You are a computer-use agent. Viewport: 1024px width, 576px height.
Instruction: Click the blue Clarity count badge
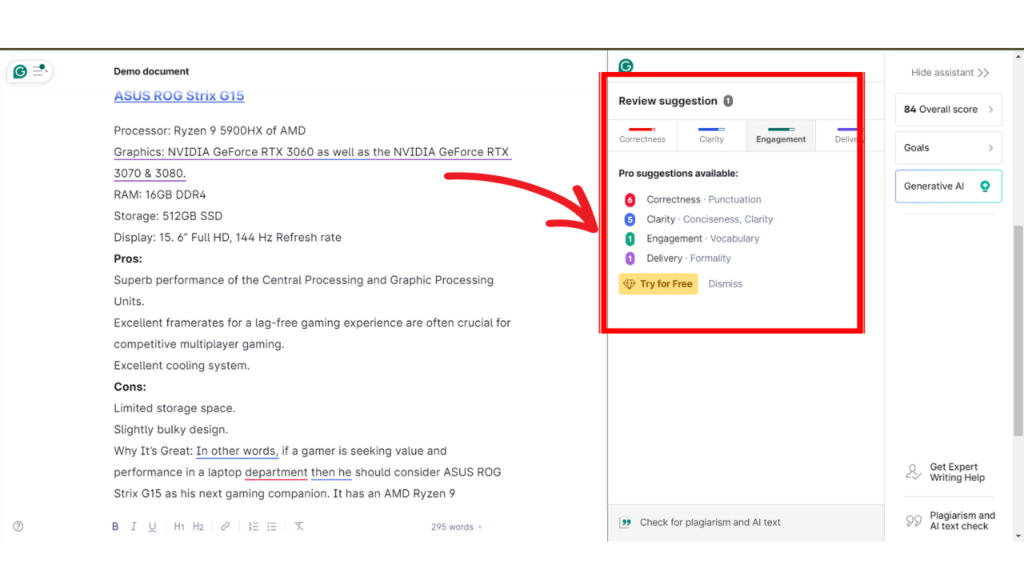tap(630, 219)
